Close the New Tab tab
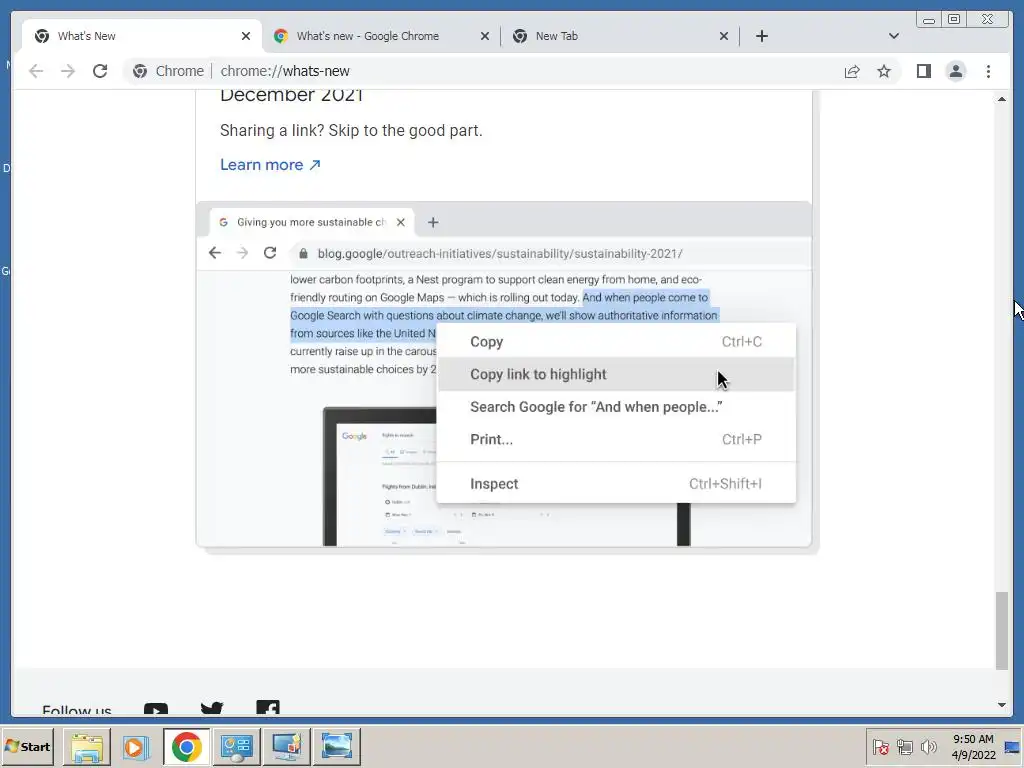 724,36
